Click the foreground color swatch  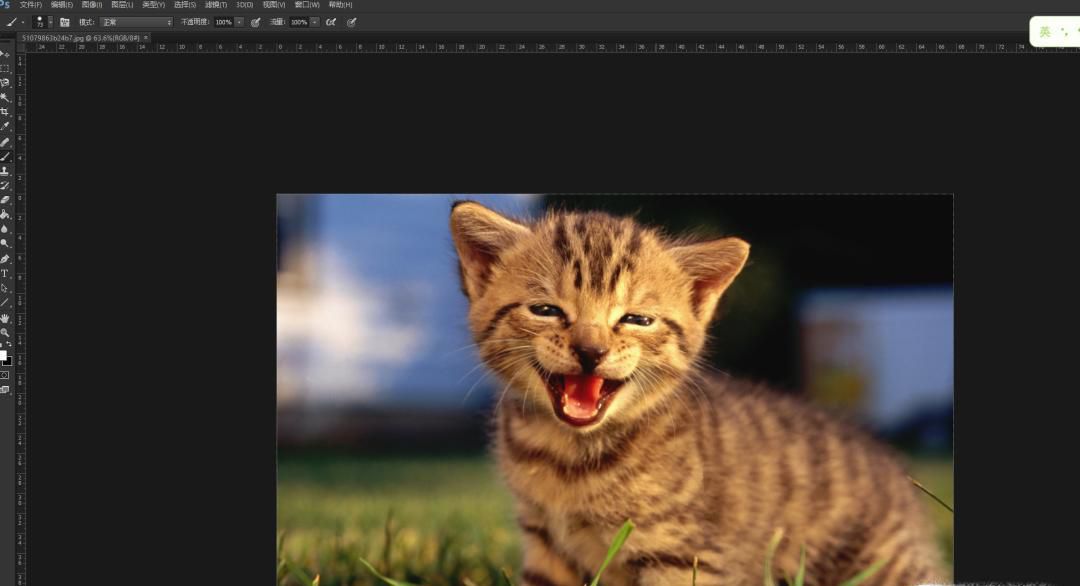pos(3,354)
